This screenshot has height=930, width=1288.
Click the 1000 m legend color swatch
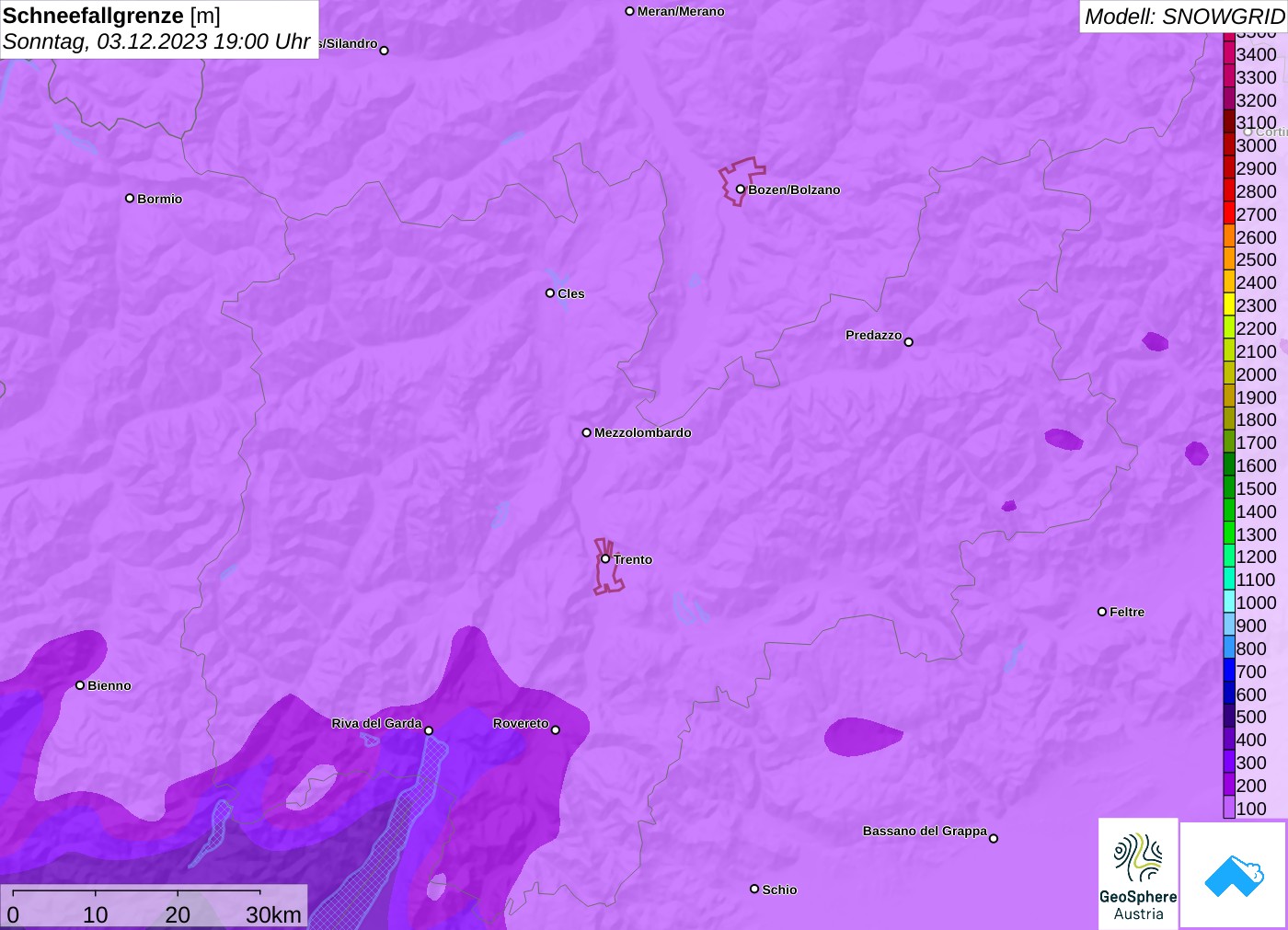(1229, 603)
